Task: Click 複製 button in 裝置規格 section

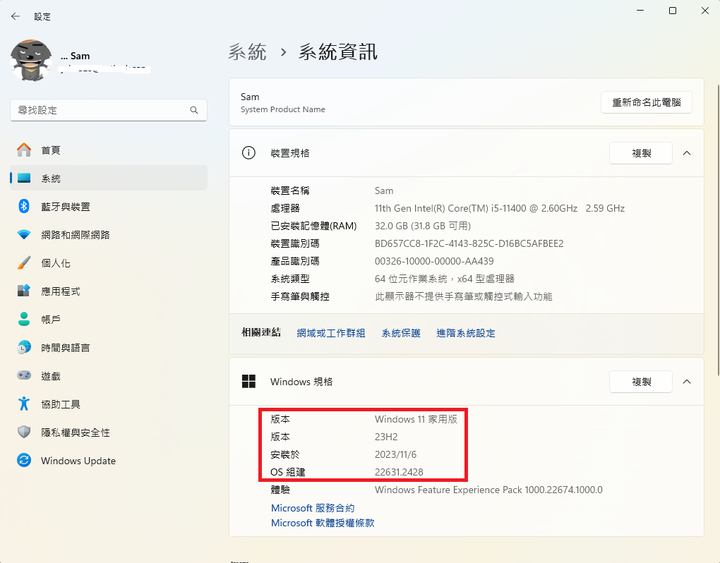Action: pyautogui.click(x=641, y=153)
